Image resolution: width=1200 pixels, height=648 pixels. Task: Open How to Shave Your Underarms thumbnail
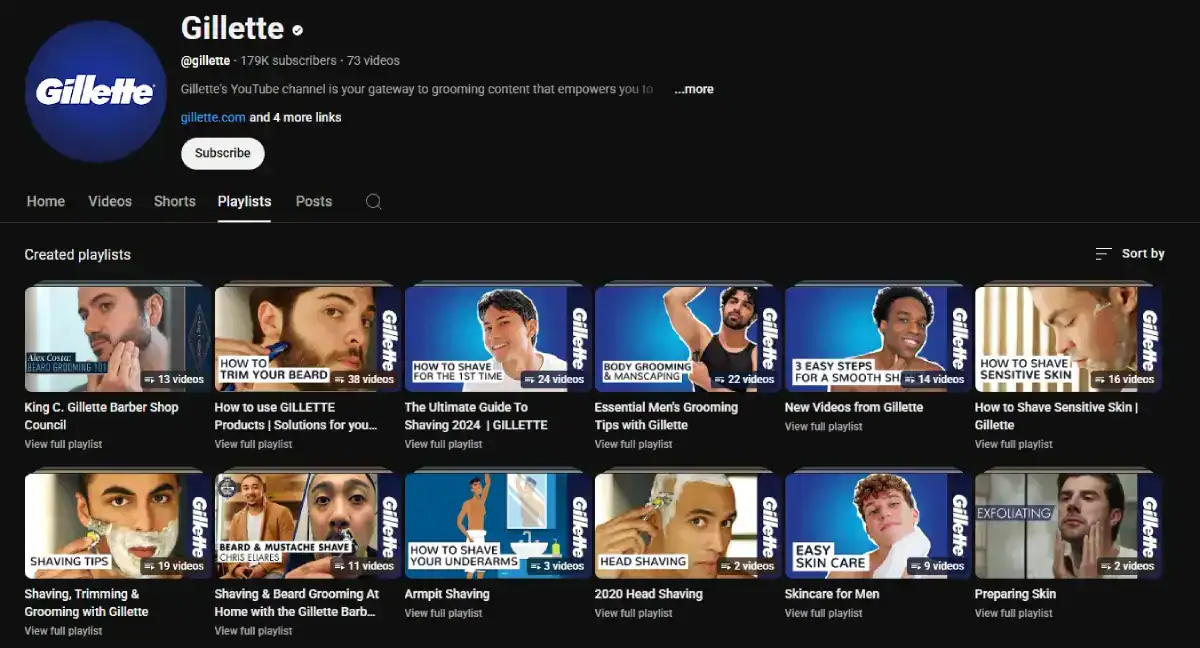(498, 526)
